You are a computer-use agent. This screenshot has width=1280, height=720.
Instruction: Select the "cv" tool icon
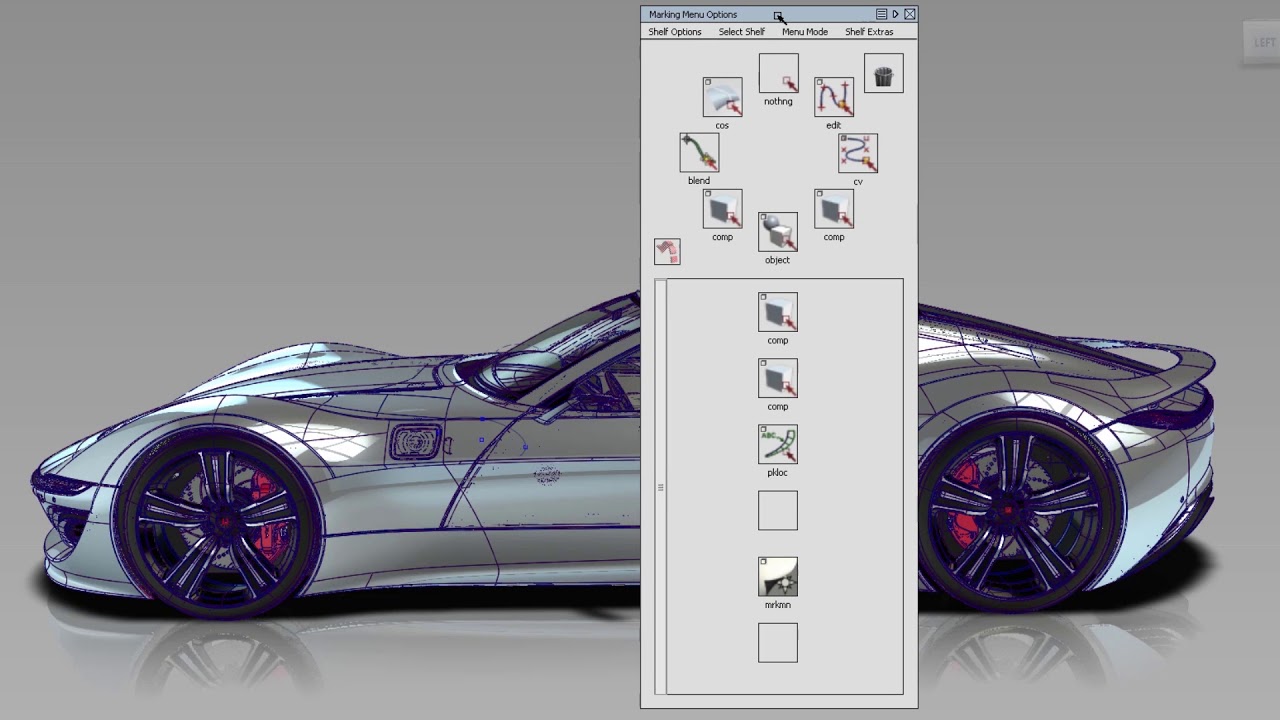coord(857,152)
